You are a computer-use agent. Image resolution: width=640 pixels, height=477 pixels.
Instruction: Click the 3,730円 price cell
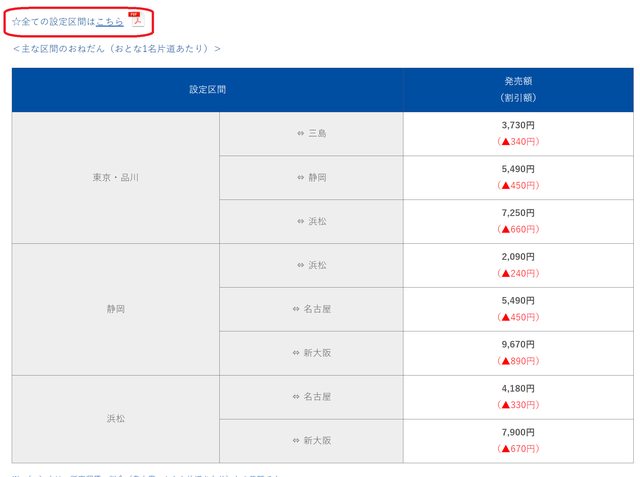[x=518, y=126]
